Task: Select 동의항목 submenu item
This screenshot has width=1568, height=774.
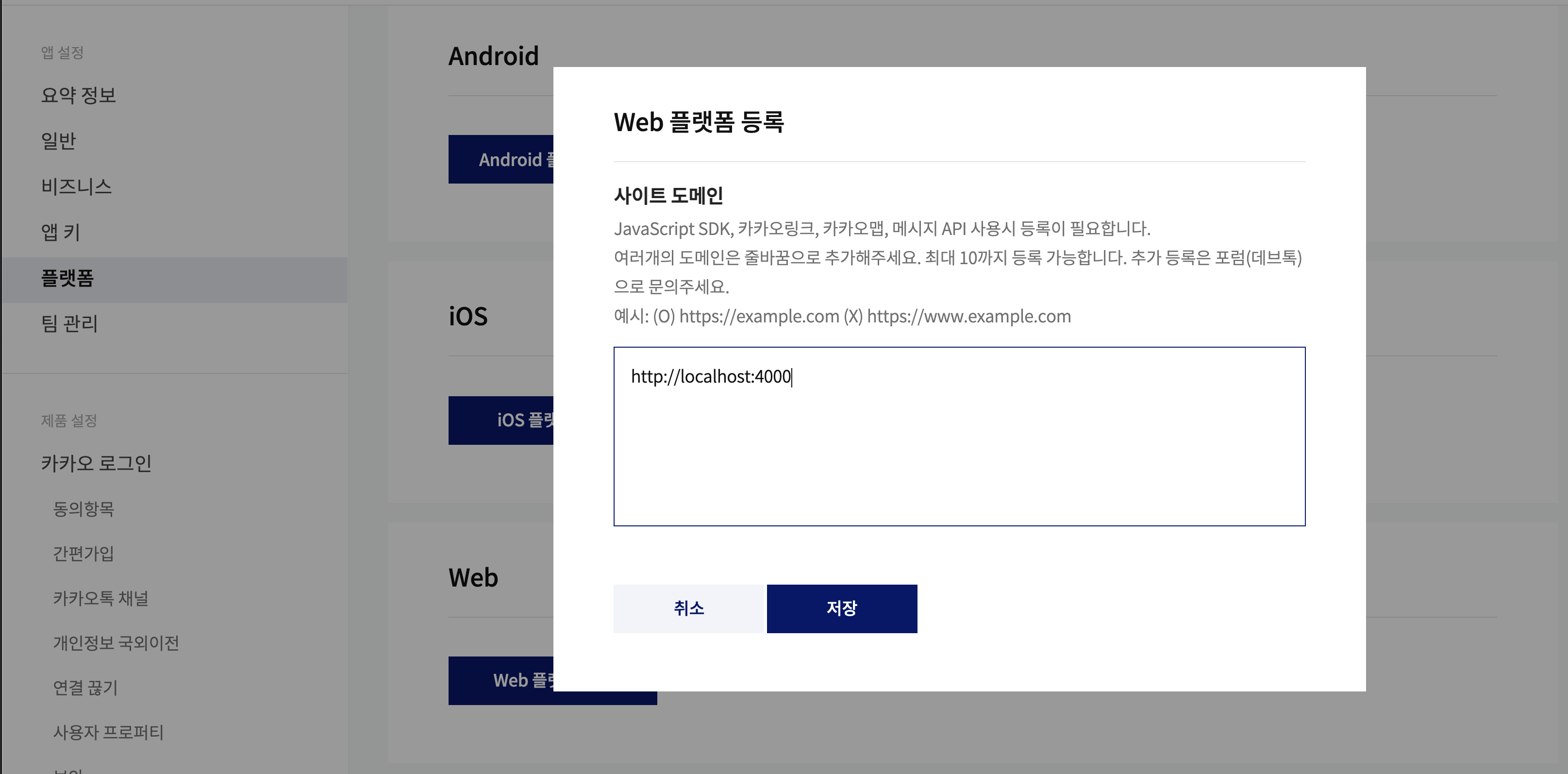Action: point(83,509)
